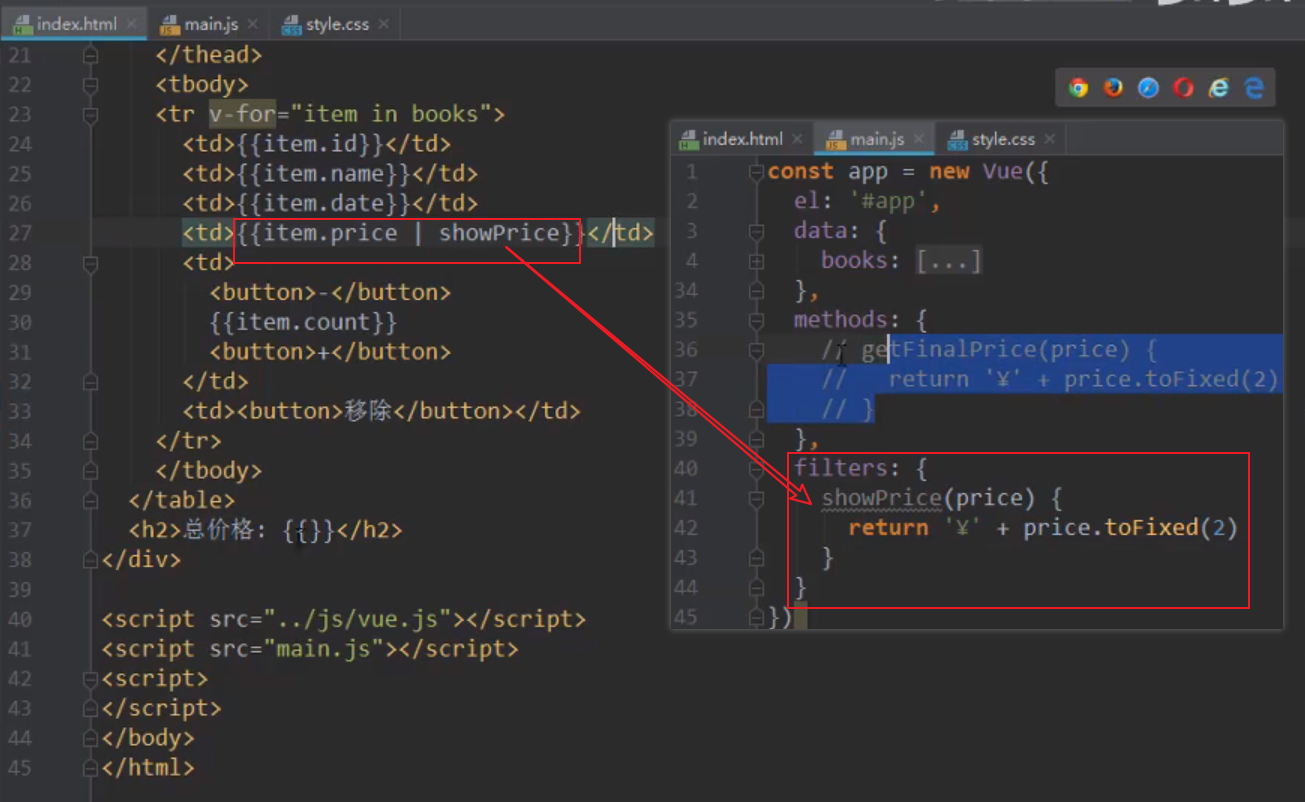Collapse const app fold marker at line 1
Screen dimensions: 1305x802
click(x=756, y=172)
